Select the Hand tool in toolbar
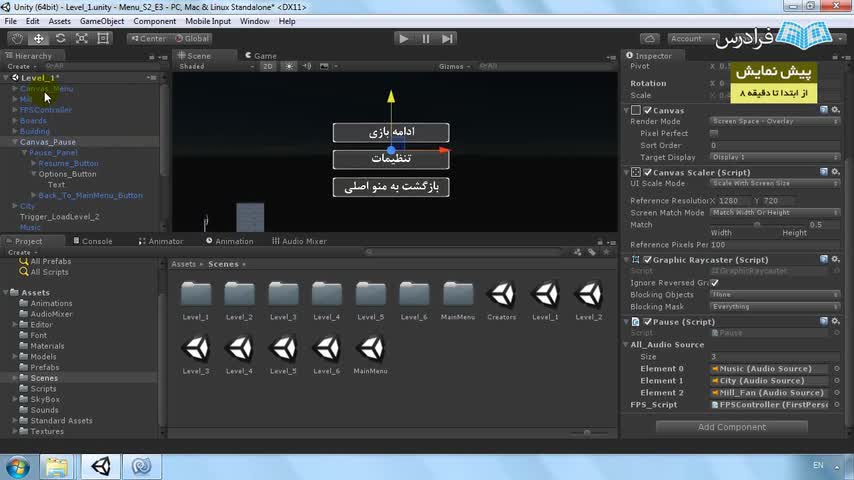The height and width of the screenshot is (480, 854). [16, 38]
